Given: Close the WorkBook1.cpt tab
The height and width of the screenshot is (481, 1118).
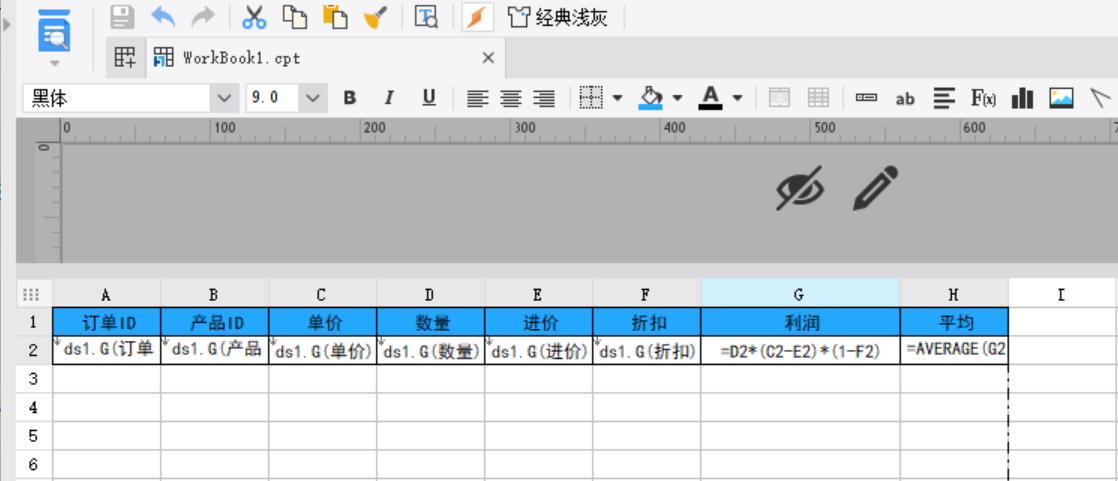Looking at the screenshot, I should [488, 58].
